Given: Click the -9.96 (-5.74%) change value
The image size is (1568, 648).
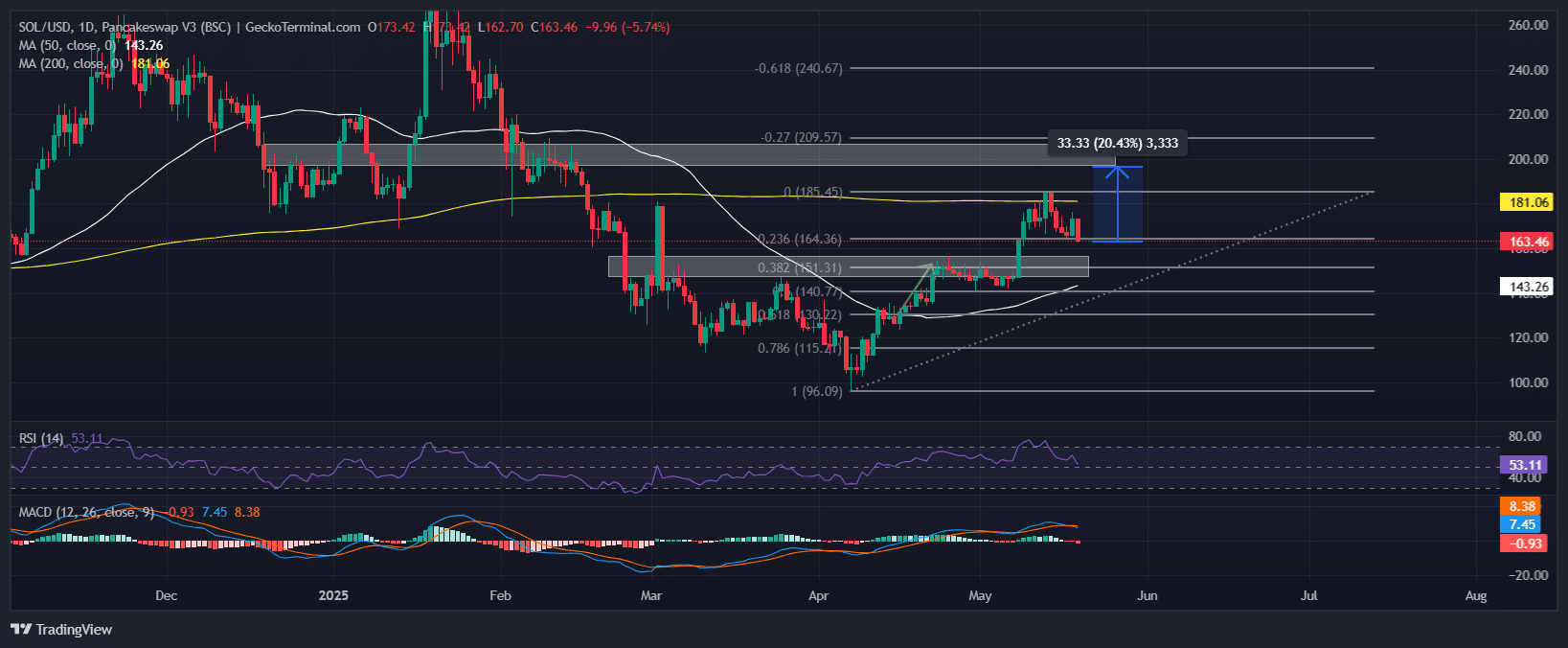Looking at the screenshot, I should pyautogui.click(x=627, y=27).
